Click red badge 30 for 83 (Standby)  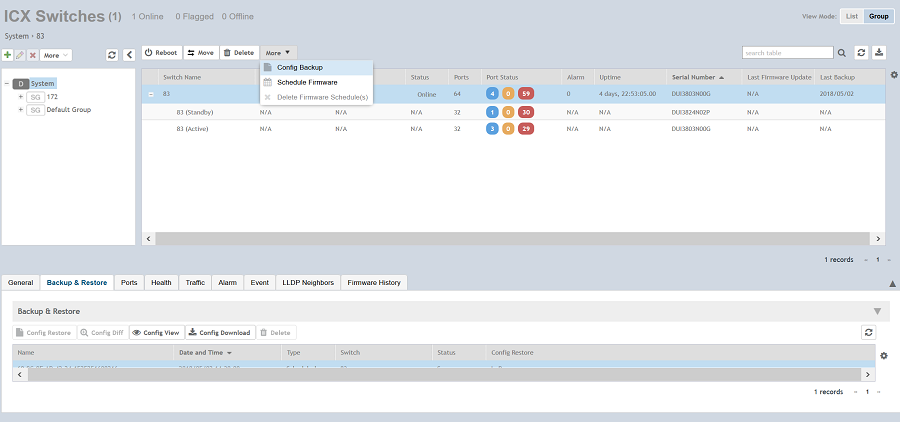tap(526, 112)
